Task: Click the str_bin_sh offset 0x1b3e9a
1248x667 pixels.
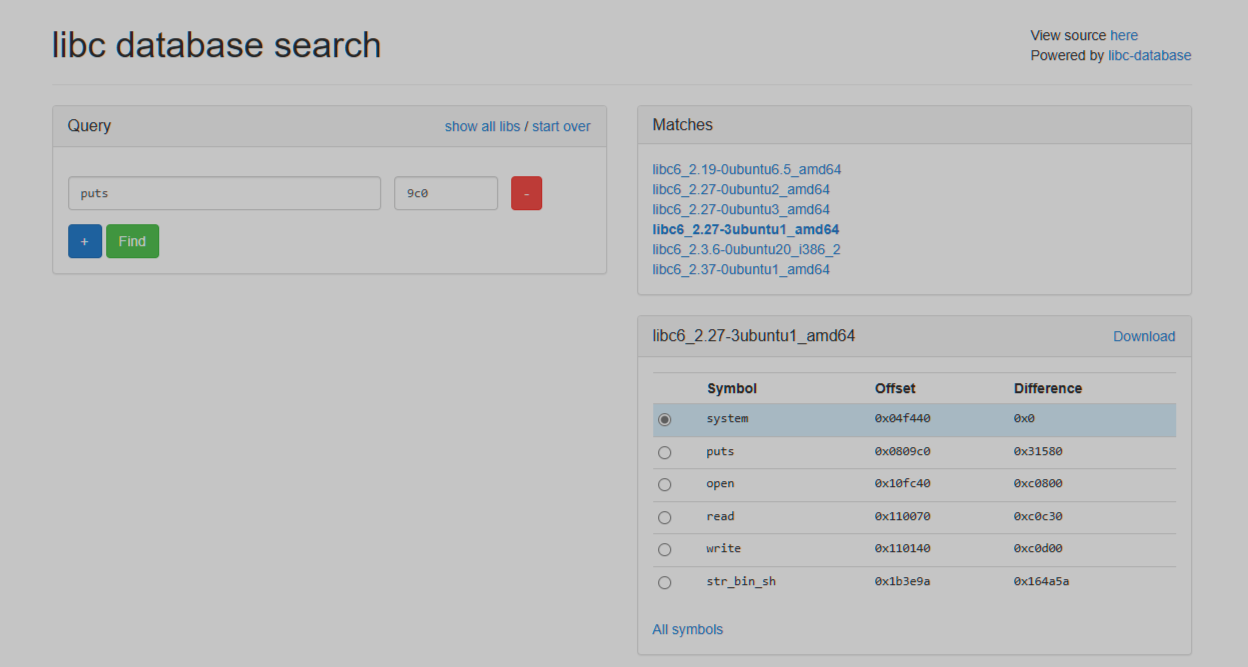Action: coord(903,582)
